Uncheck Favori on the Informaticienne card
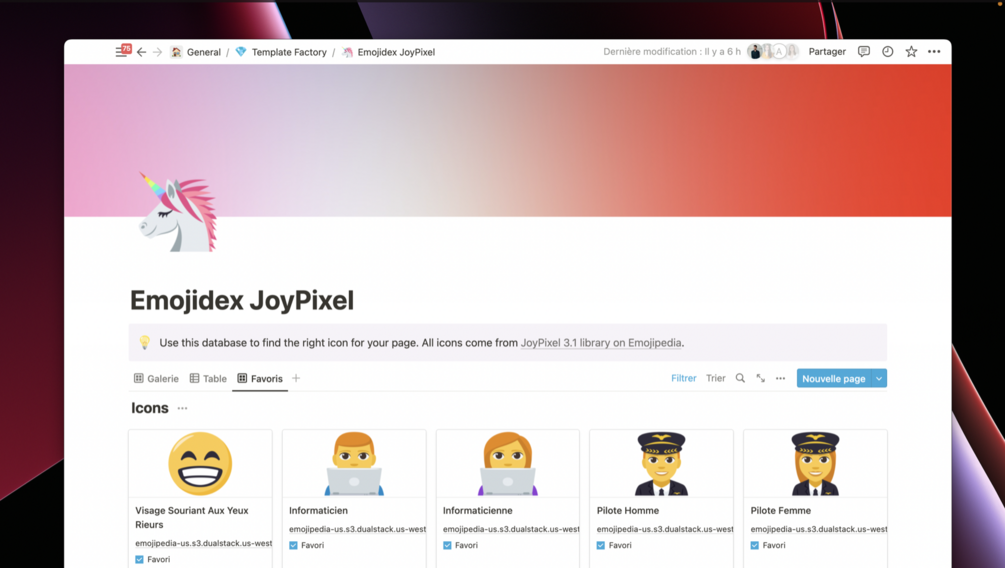 pyautogui.click(x=447, y=545)
